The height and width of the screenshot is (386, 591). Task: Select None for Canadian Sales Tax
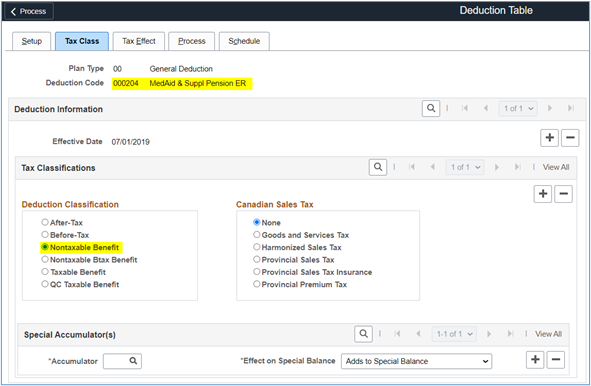[x=257, y=222]
